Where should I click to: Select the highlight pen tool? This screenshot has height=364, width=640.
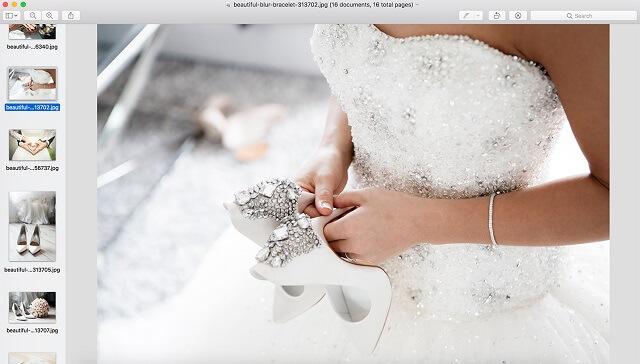pyautogui.click(x=466, y=16)
